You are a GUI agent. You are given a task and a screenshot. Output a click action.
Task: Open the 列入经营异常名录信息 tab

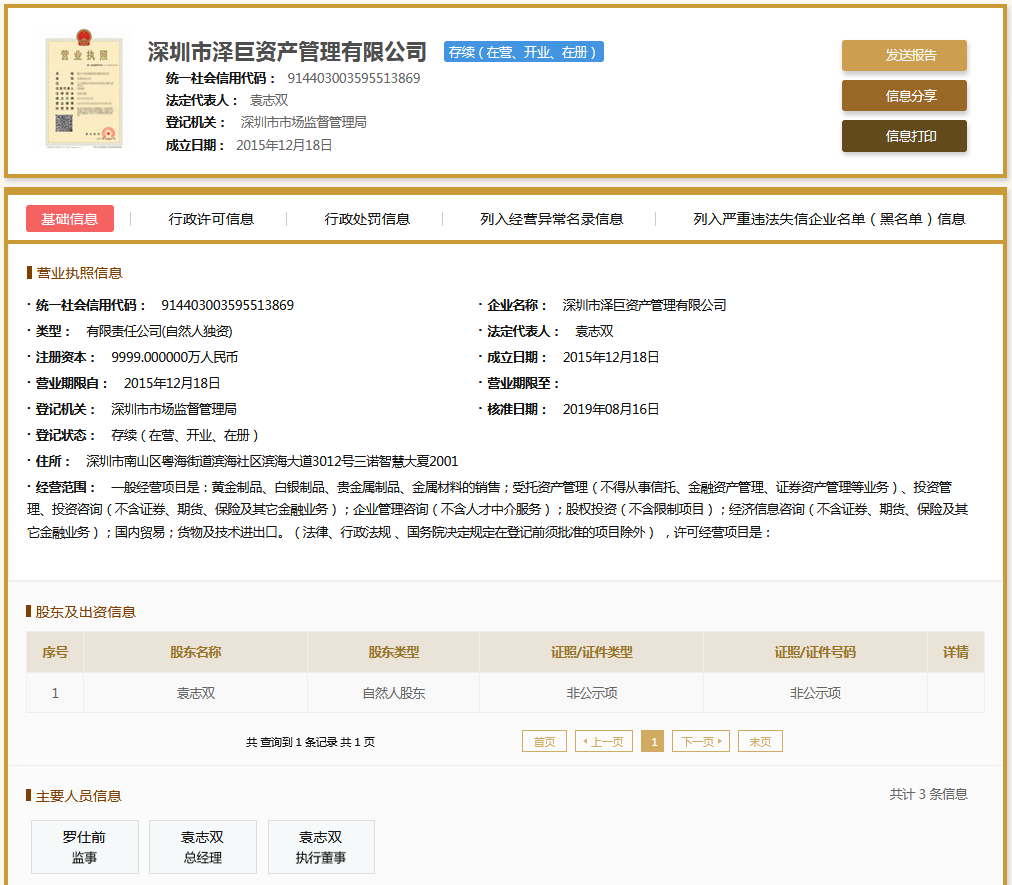tap(551, 219)
